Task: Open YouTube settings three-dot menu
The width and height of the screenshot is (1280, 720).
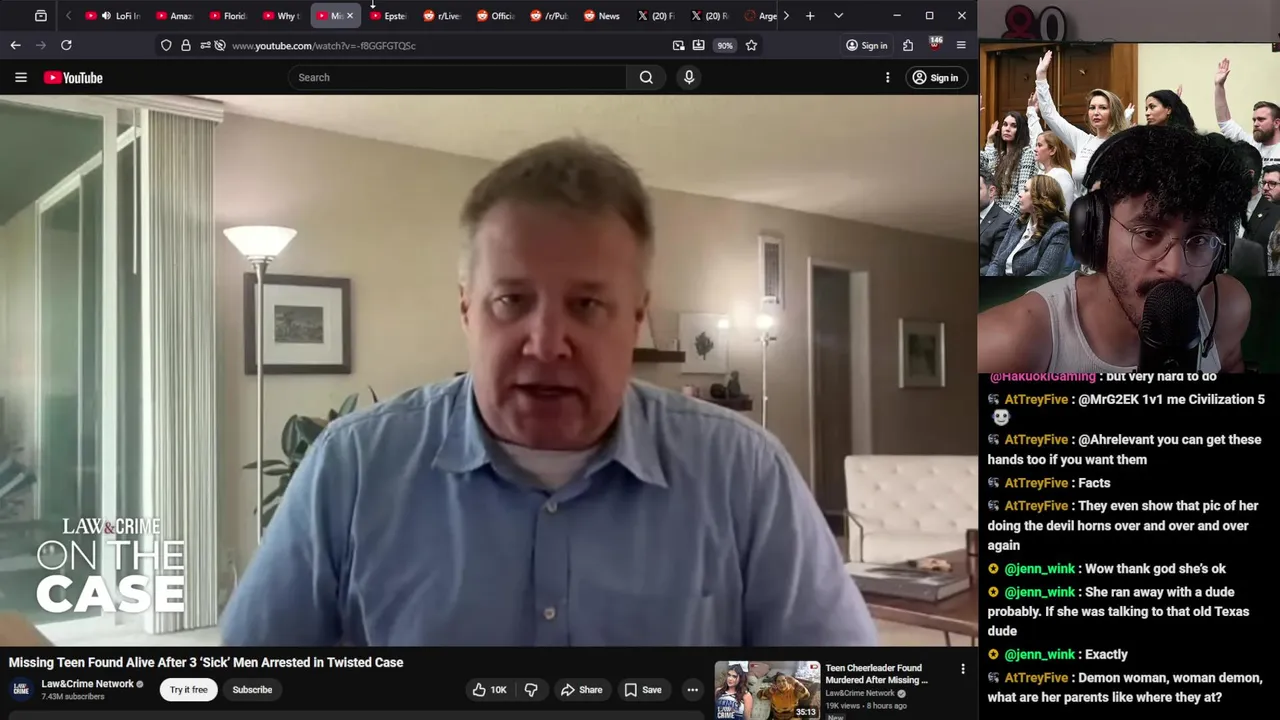Action: click(887, 77)
